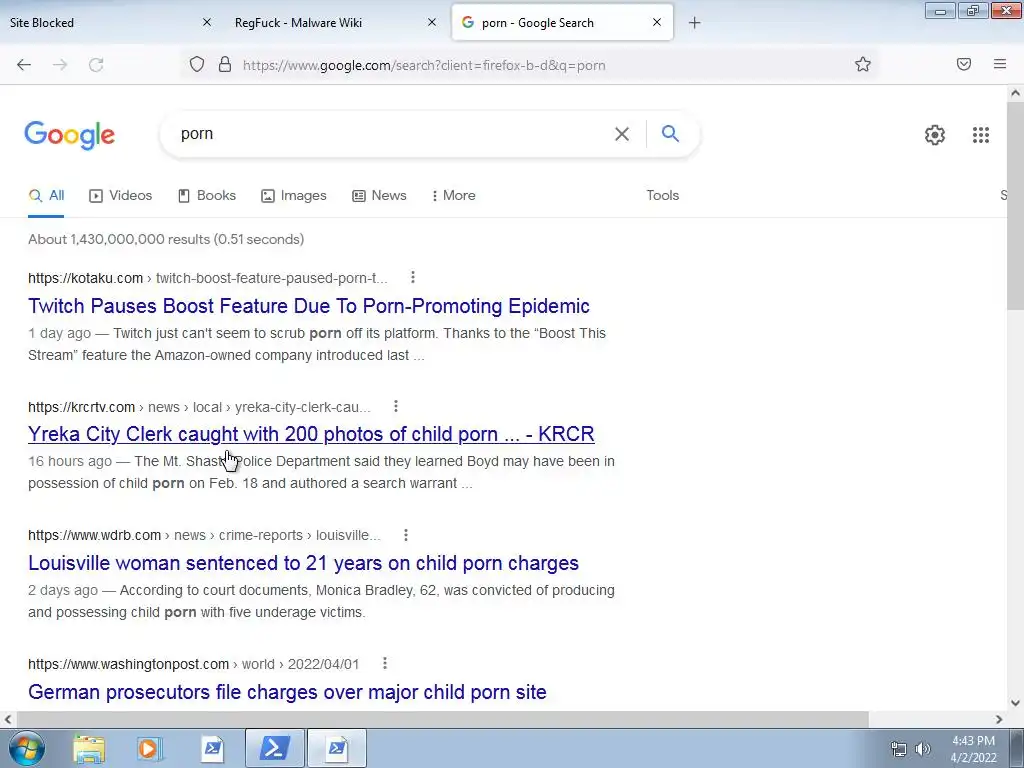
Task: Click the scroll up arrow
Action: tap(1015, 93)
